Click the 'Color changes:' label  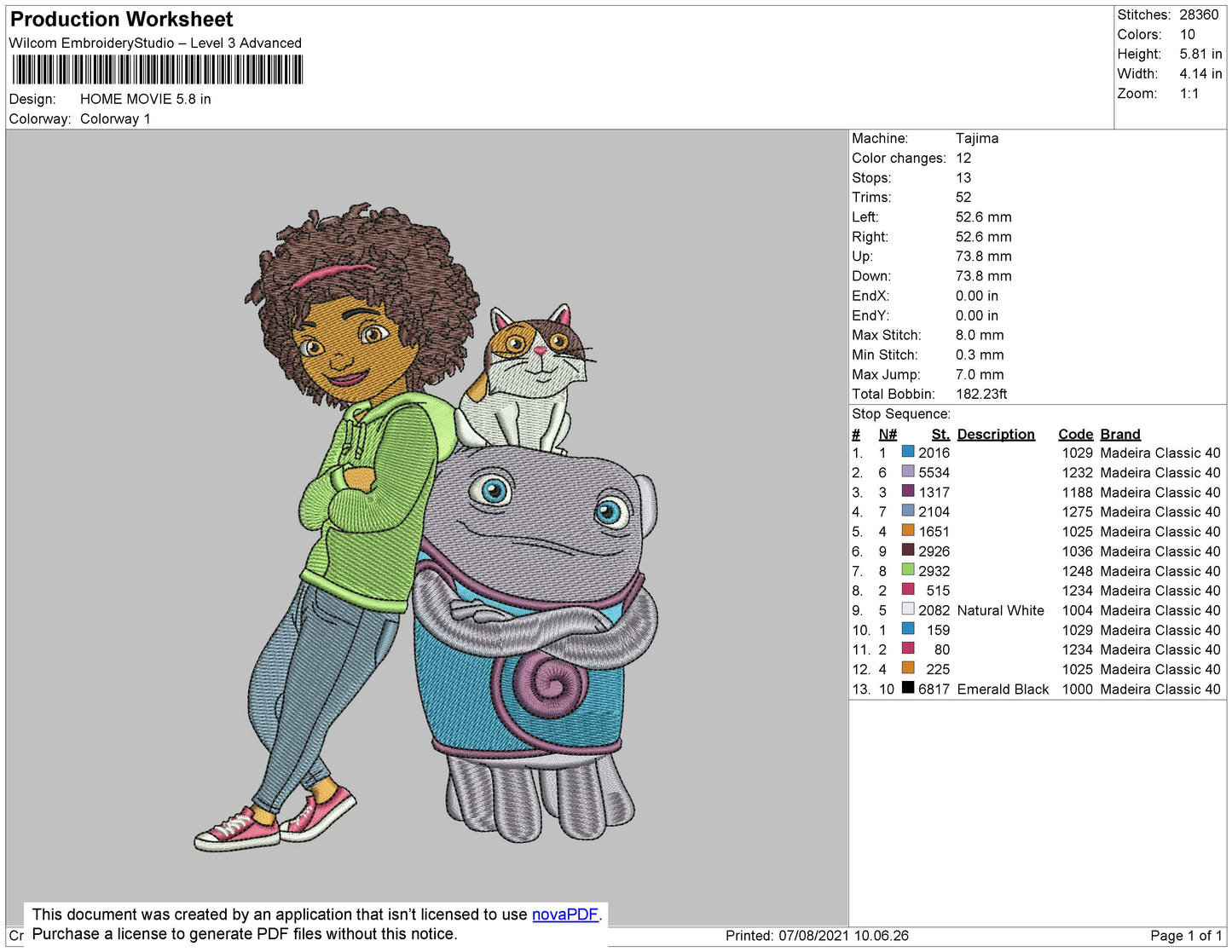pyautogui.click(x=899, y=158)
